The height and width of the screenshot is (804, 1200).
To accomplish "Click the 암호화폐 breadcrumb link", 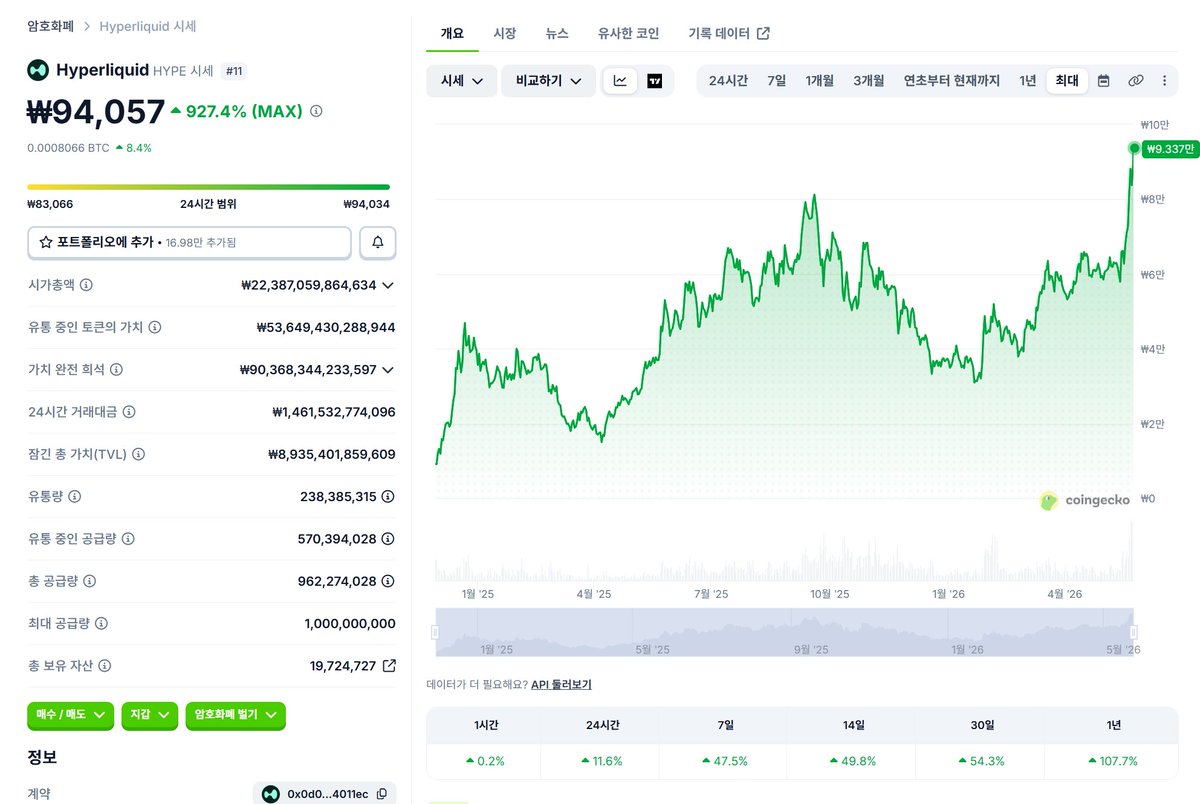I will pos(50,26).
